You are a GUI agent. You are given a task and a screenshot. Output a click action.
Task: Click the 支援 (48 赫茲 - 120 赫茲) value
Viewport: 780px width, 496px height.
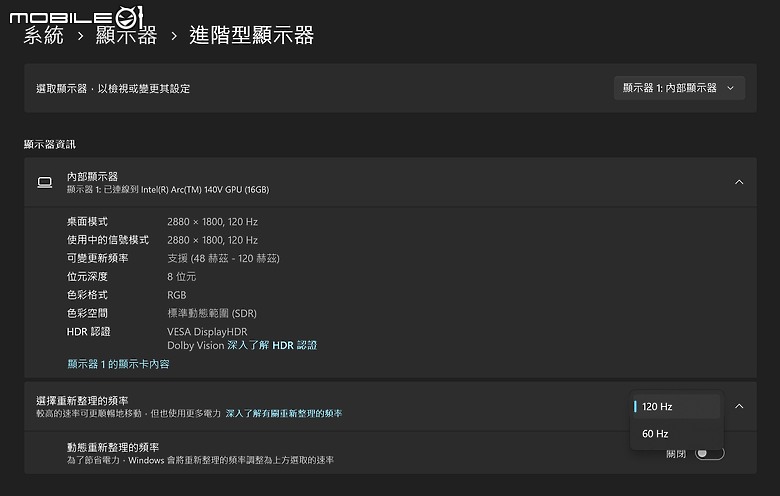point(223,258)
